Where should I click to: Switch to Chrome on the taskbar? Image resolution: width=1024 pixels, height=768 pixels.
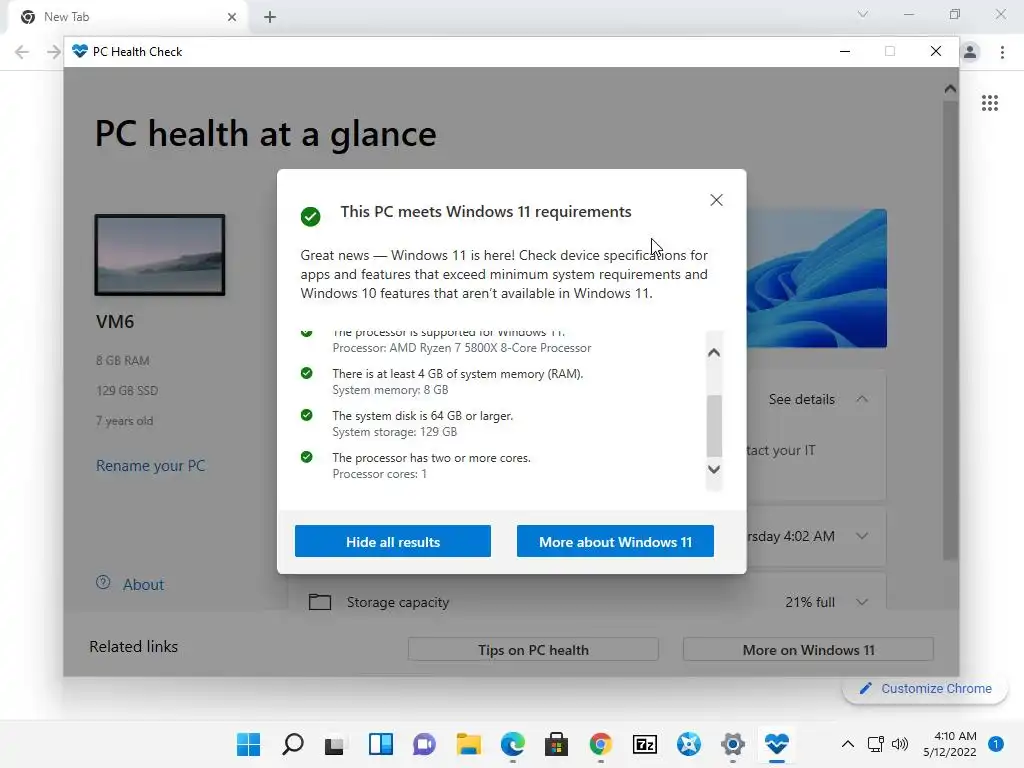point(601,744)
